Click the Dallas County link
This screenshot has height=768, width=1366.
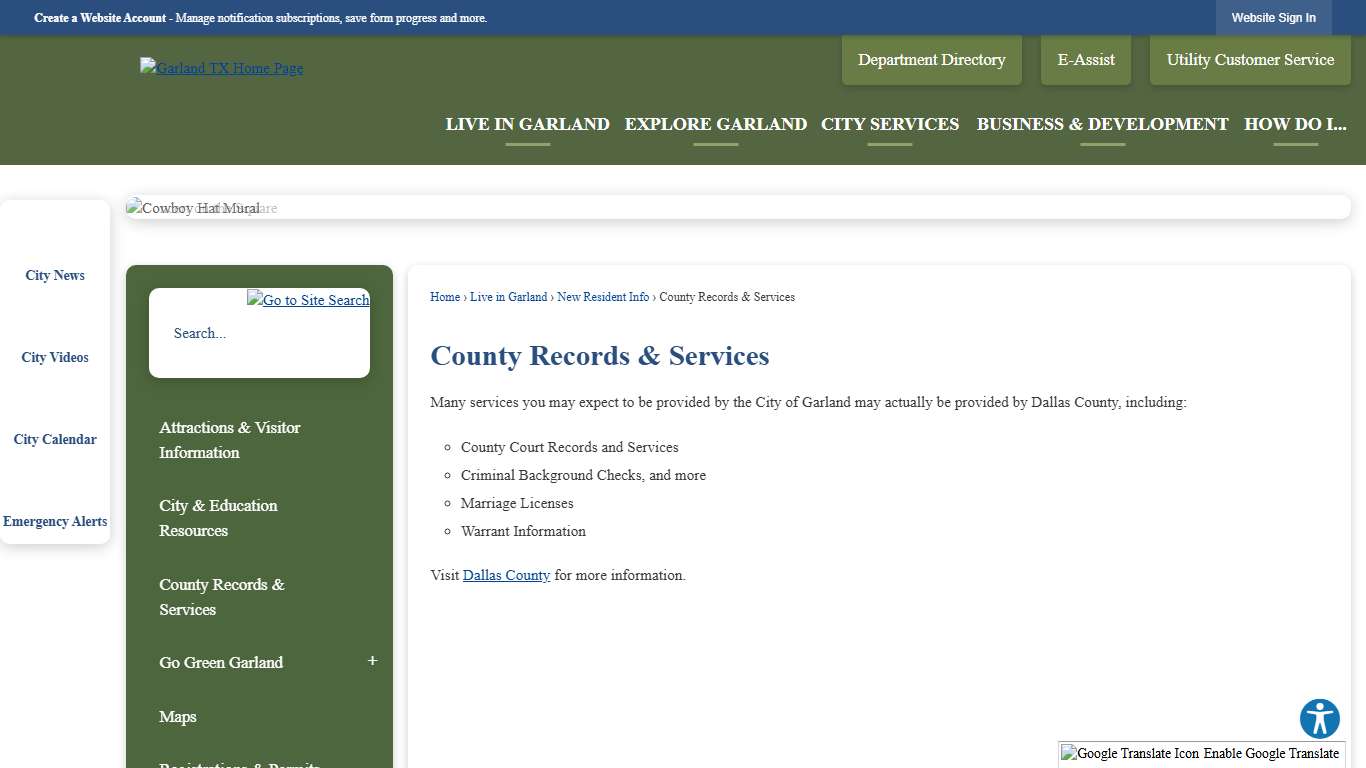click(506, 575)
